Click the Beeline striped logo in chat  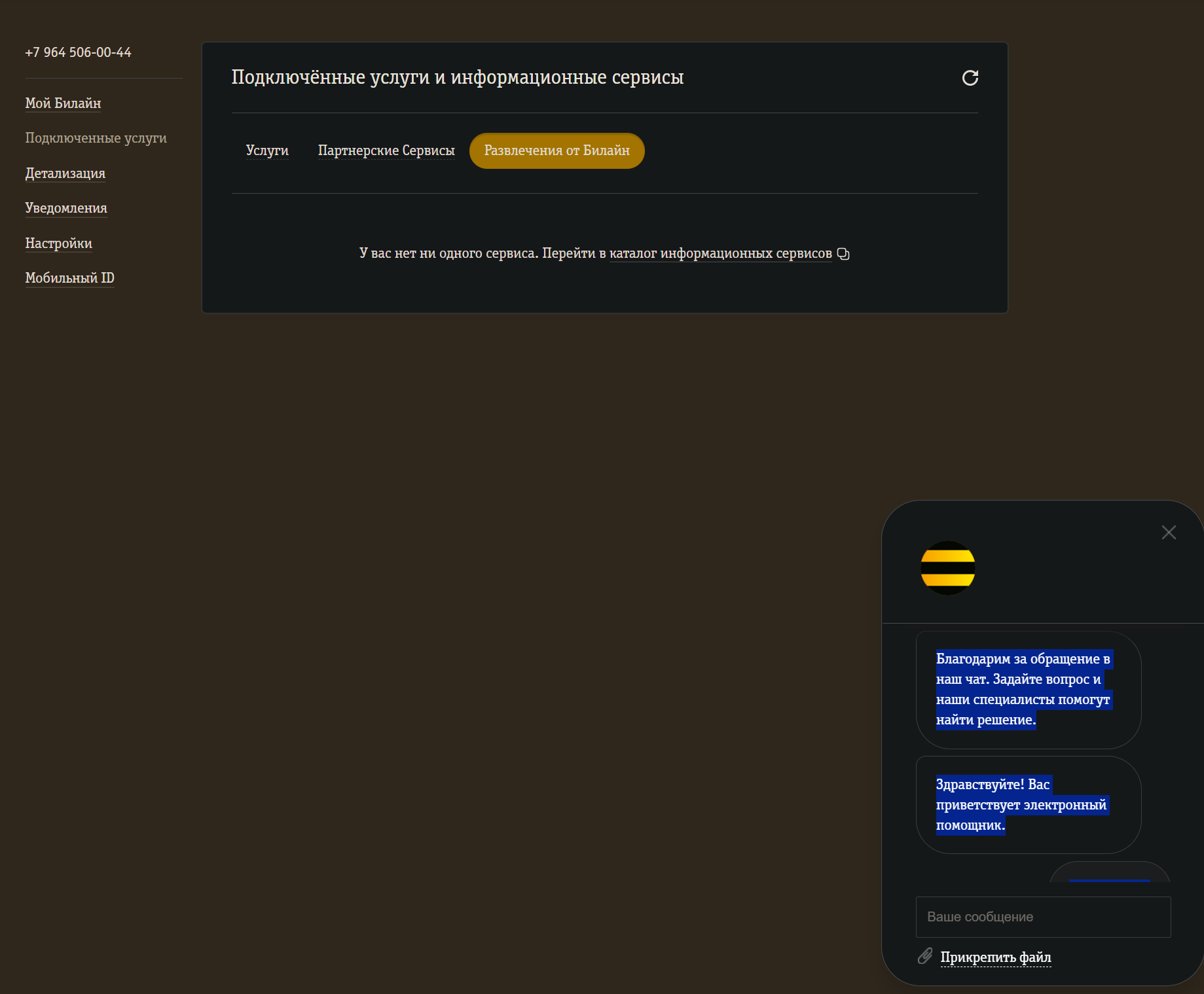coord(947,567)
